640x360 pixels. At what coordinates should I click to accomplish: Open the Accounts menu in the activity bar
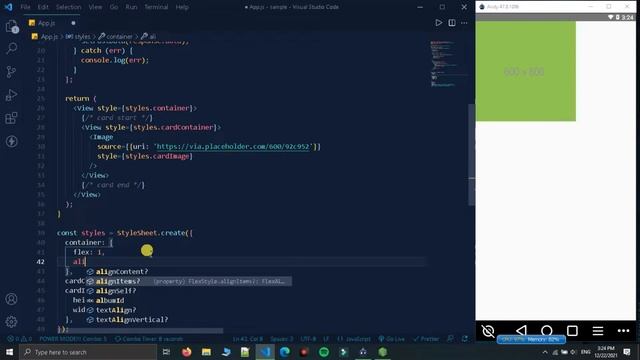(x=11, y=299)
